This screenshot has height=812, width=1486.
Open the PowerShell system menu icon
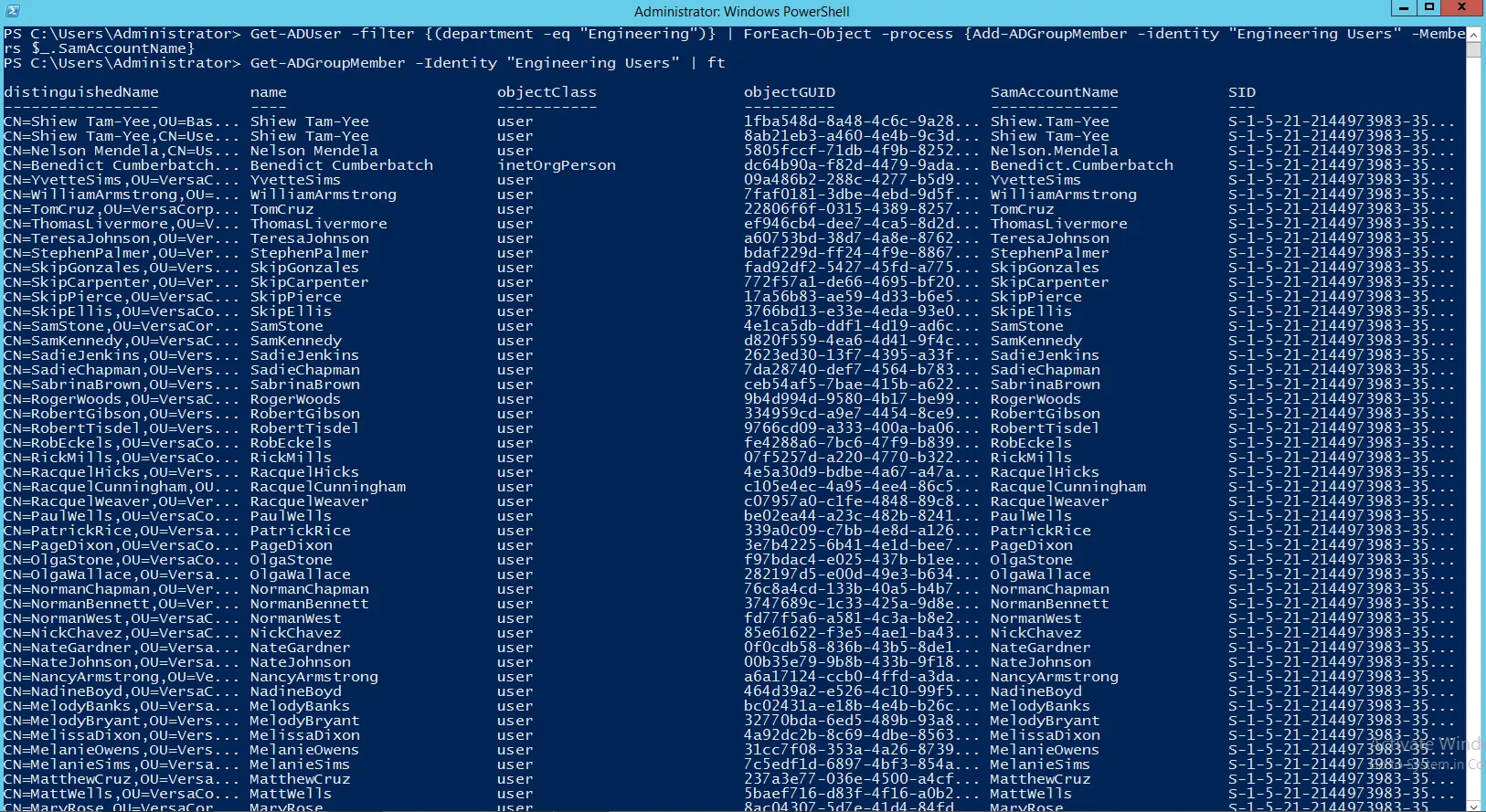[12, 11]
